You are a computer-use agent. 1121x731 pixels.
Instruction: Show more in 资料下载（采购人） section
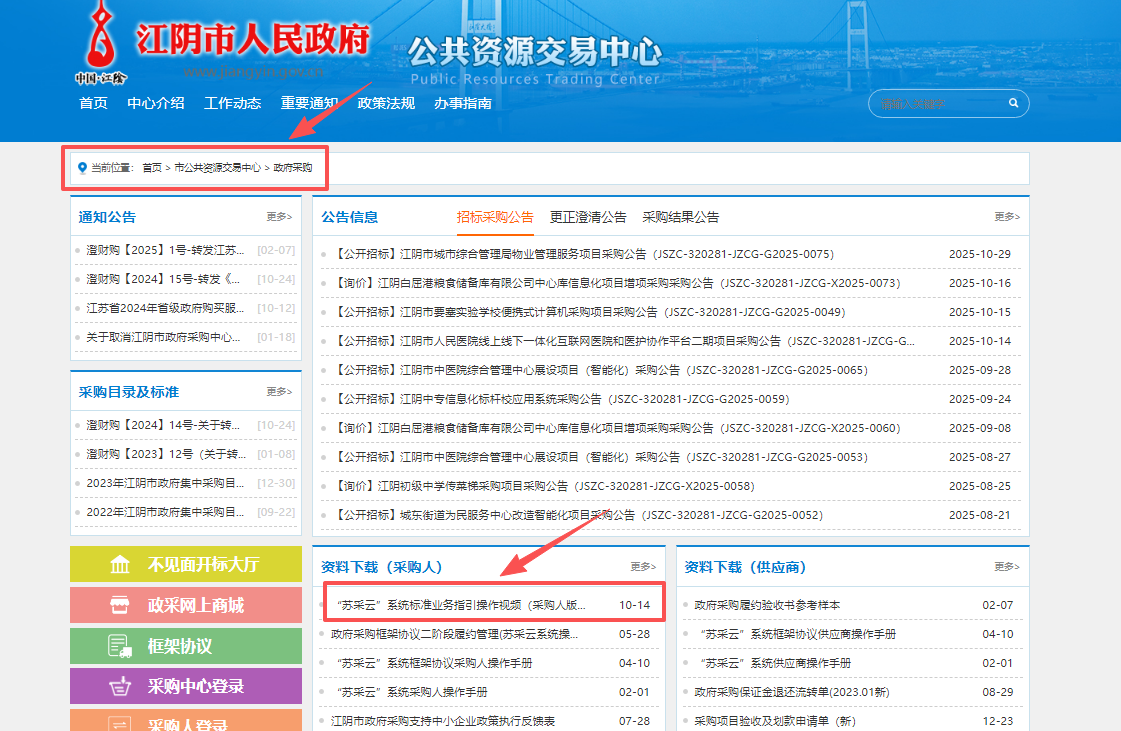pos(643,567)
